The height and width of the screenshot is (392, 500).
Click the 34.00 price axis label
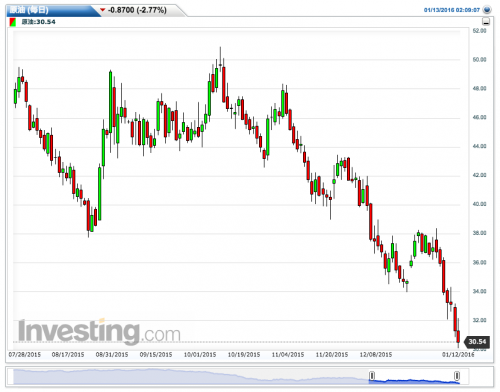(479, 291)
